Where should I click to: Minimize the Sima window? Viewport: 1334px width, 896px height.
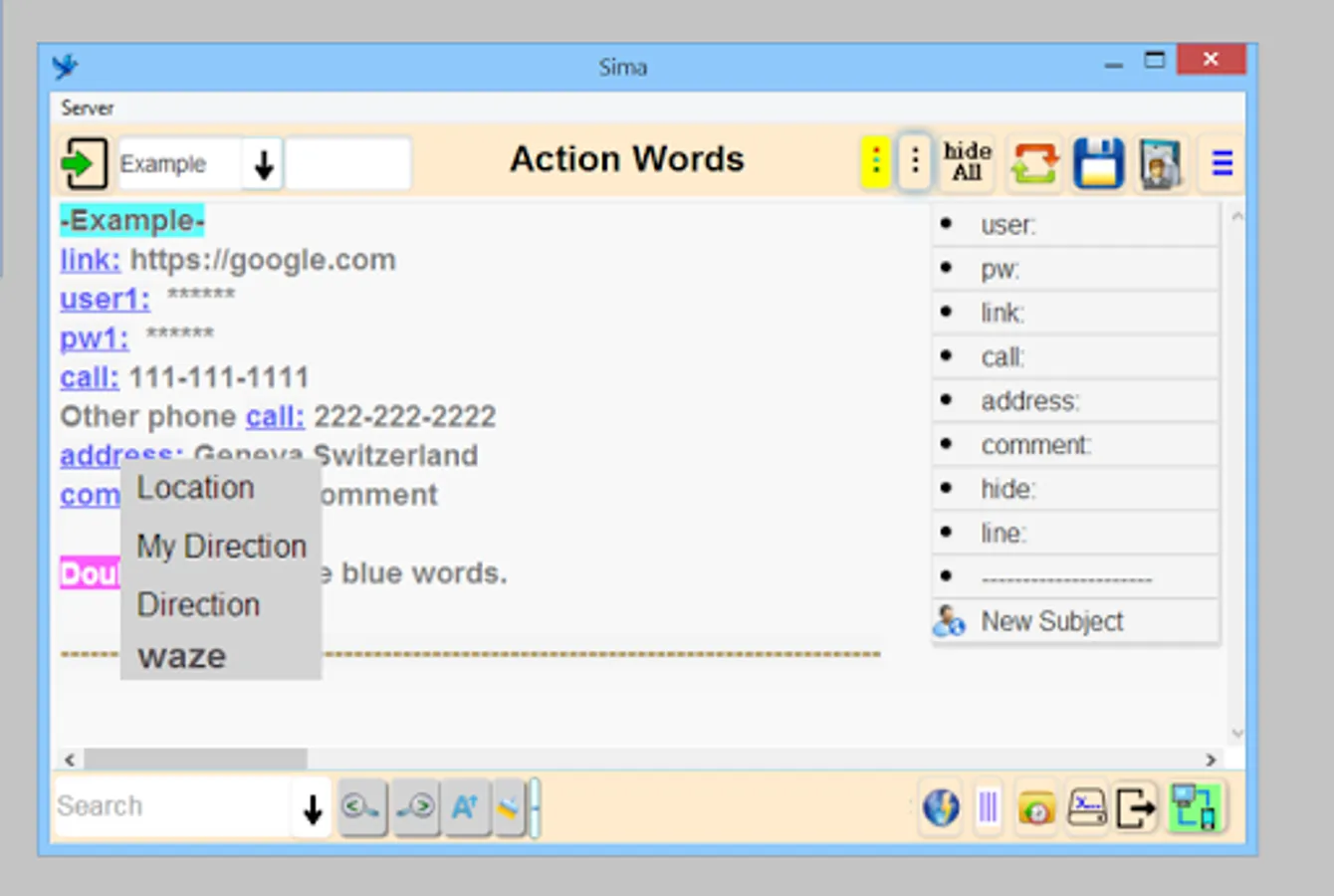coord(1114,63)
